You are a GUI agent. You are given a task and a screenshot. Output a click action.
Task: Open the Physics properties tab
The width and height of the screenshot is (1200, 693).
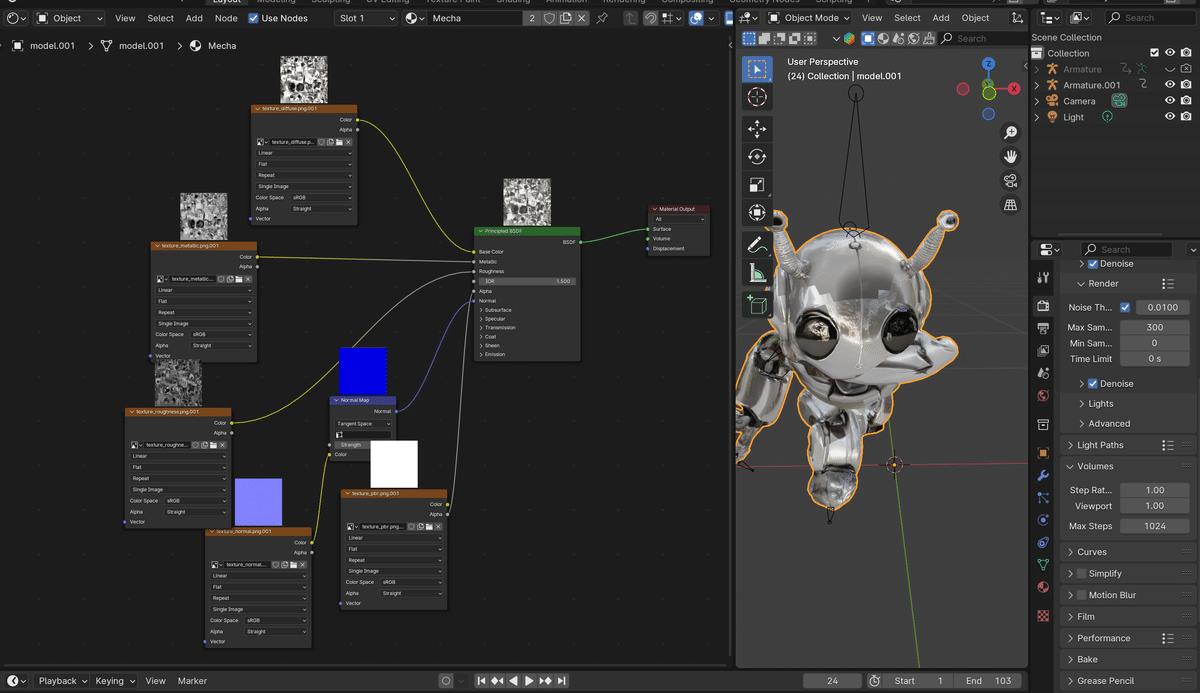pos(1044,520)
